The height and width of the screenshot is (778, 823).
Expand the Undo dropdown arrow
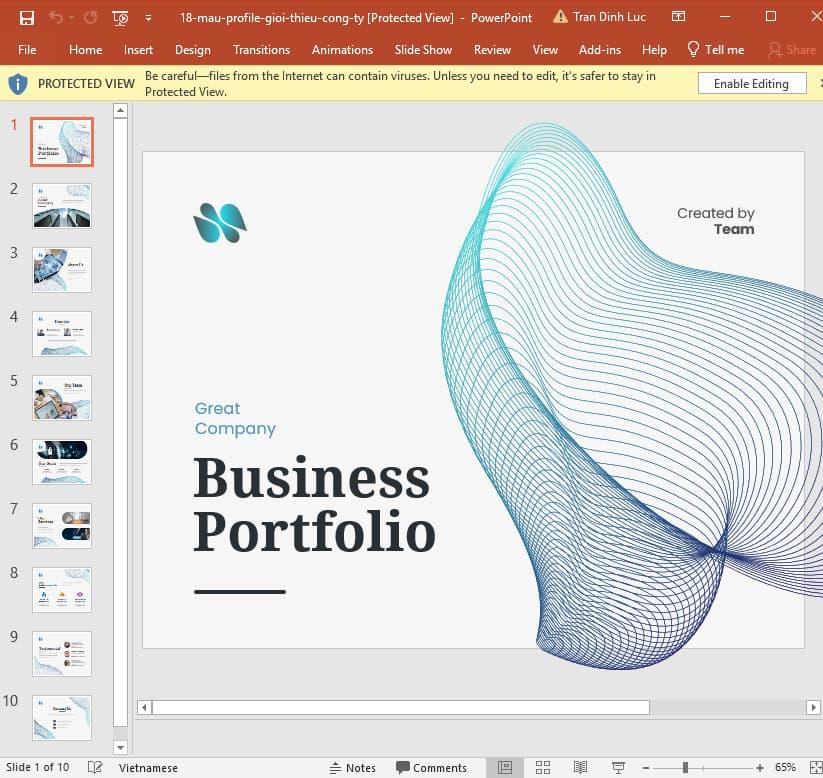coord(71,17)
